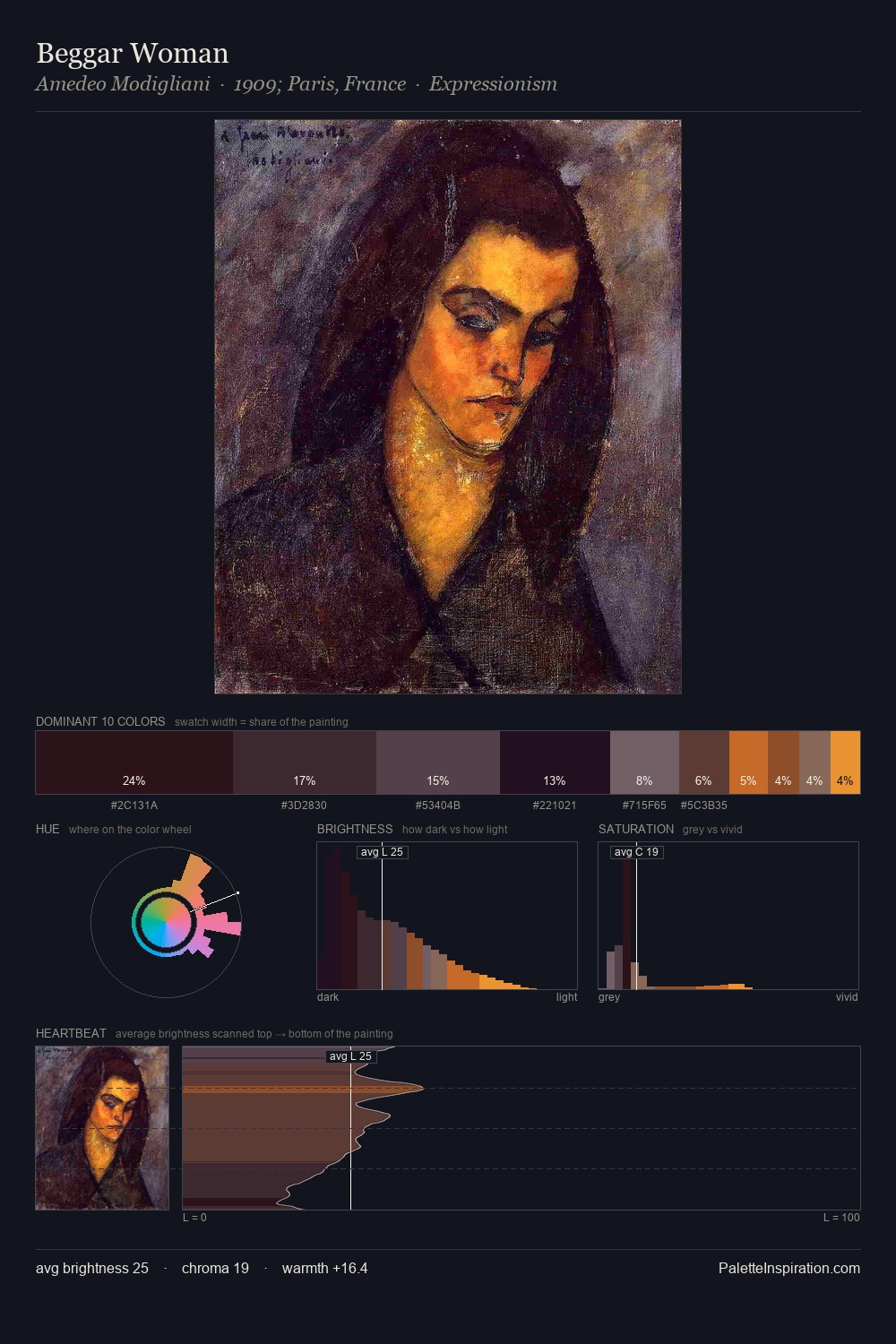896x1344 pixels.
Task: Click the hex code #5C3B35
Action: (704, 806)
